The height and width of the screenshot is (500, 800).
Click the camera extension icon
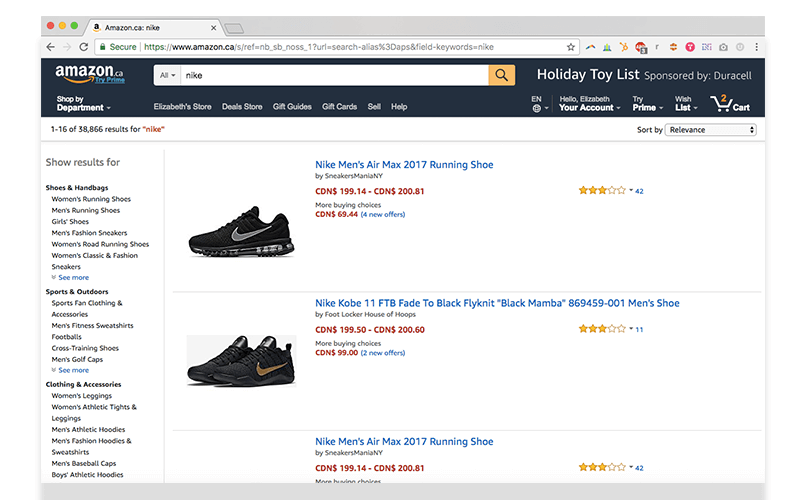tap(723, 47)
